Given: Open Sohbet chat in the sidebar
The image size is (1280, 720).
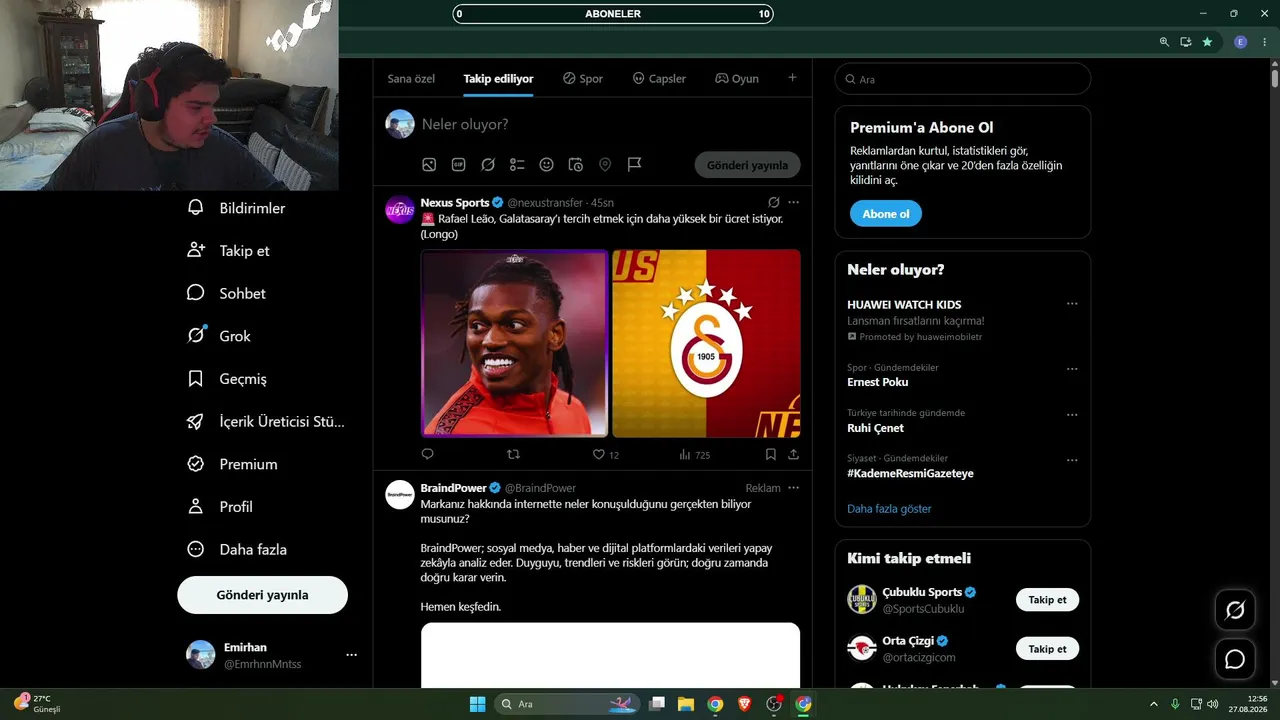Looking at the screenshot, I should [x=226, y=293].
